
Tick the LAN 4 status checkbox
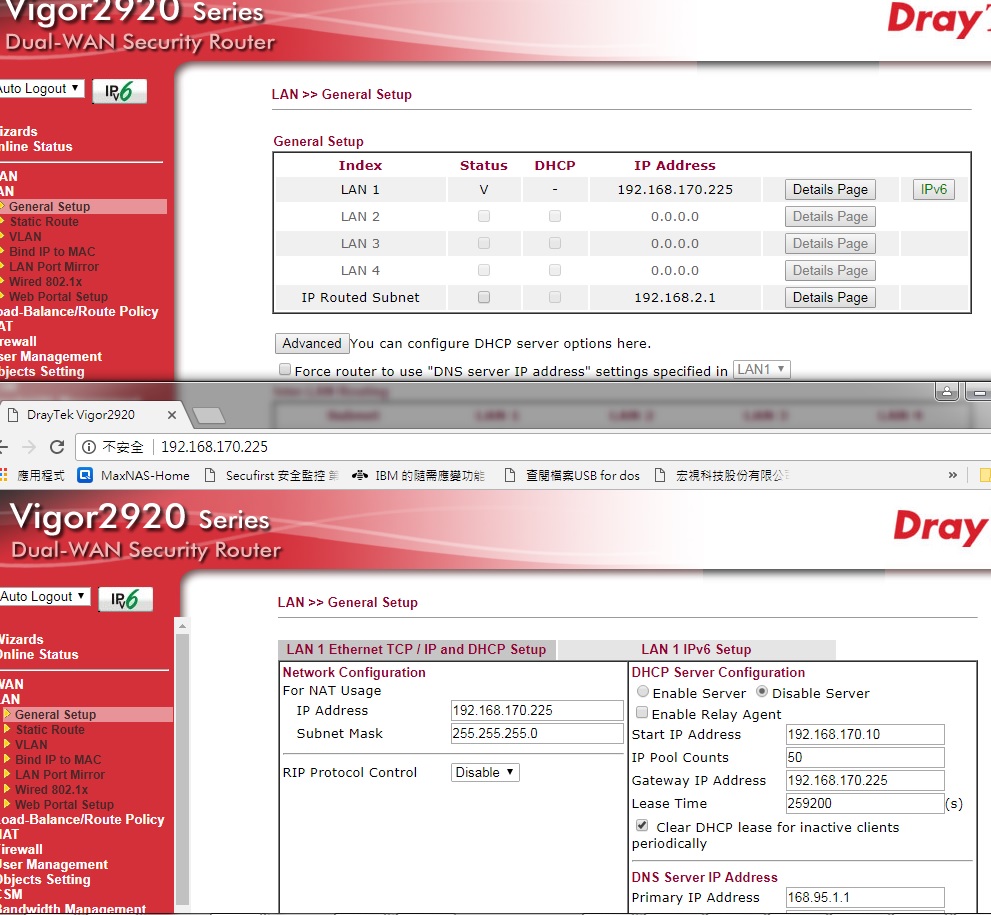[484, 270]
